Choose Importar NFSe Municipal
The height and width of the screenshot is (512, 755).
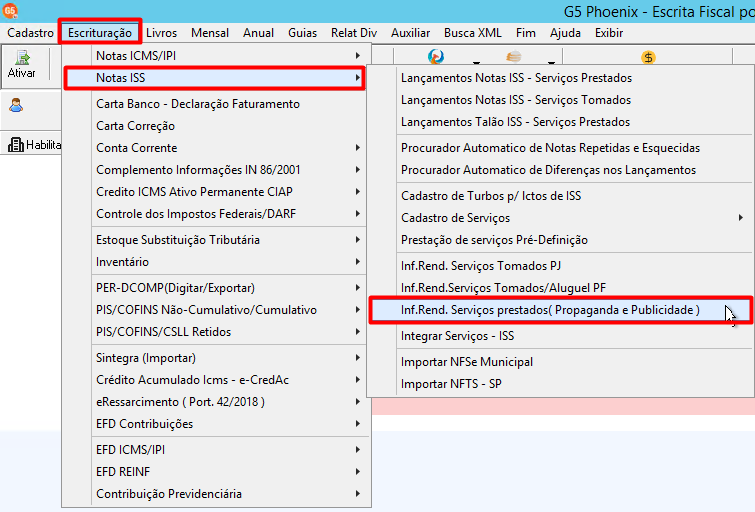click(x=560, y=362)
